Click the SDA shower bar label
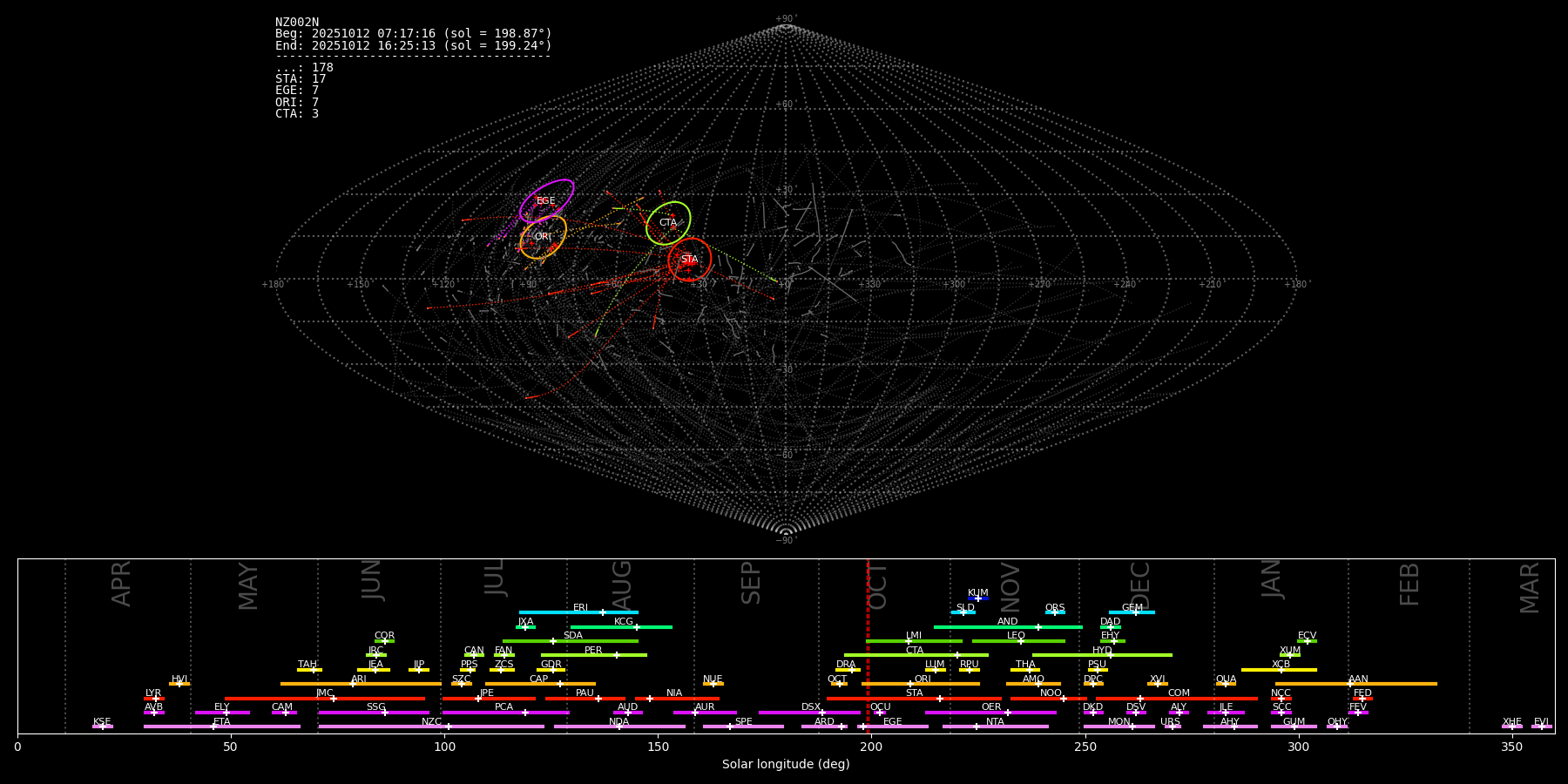This screenshot has height=784, width=1568. click(x=572, y=636)
